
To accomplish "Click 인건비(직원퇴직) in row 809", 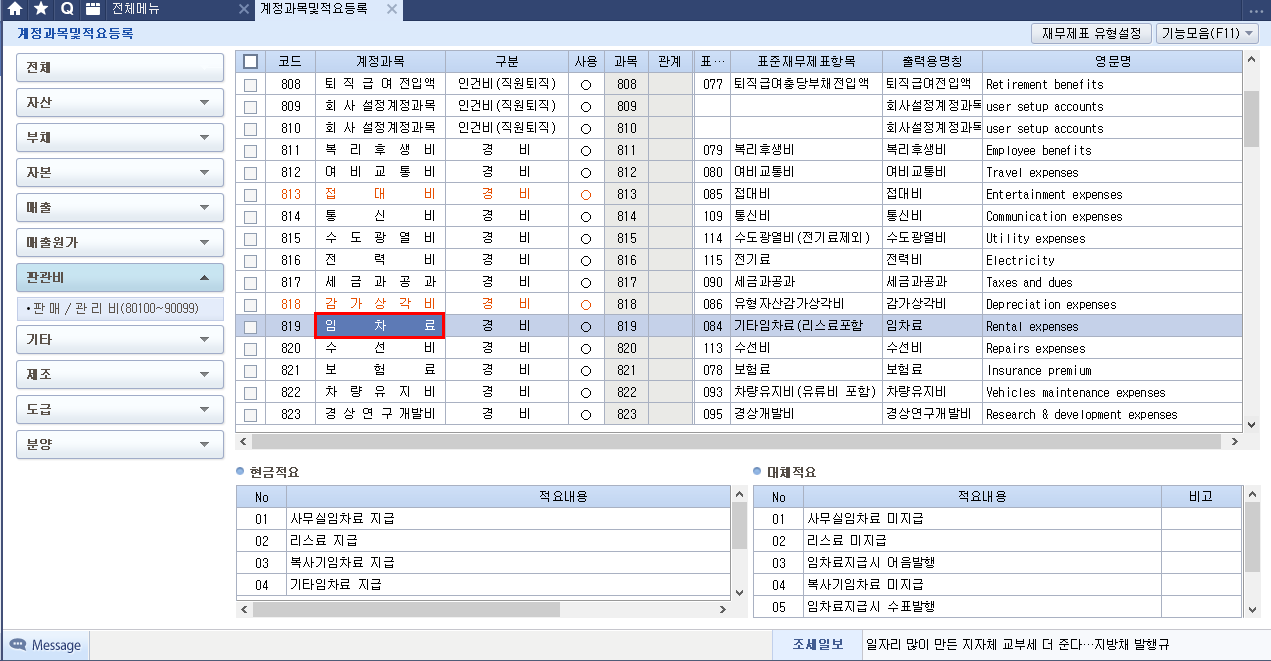I will coord(506,106).
